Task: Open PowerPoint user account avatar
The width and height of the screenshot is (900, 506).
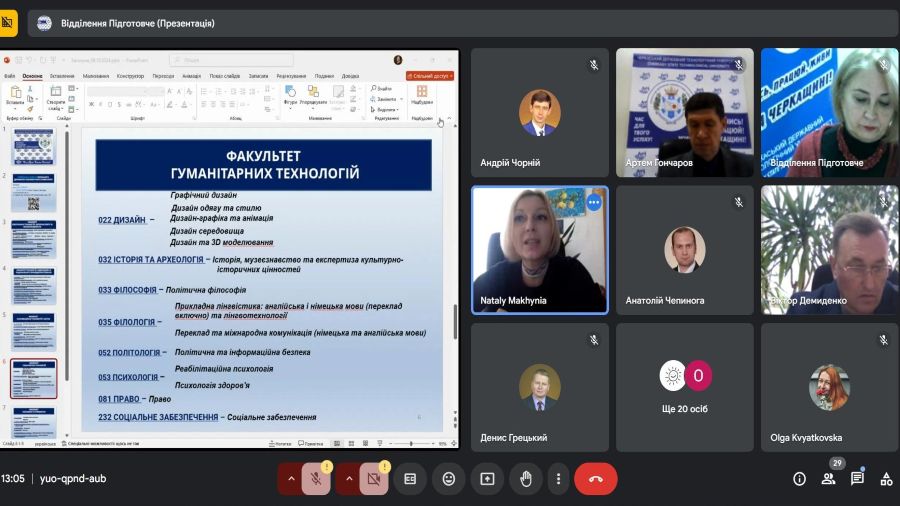Action: click(x=398, y=60)
